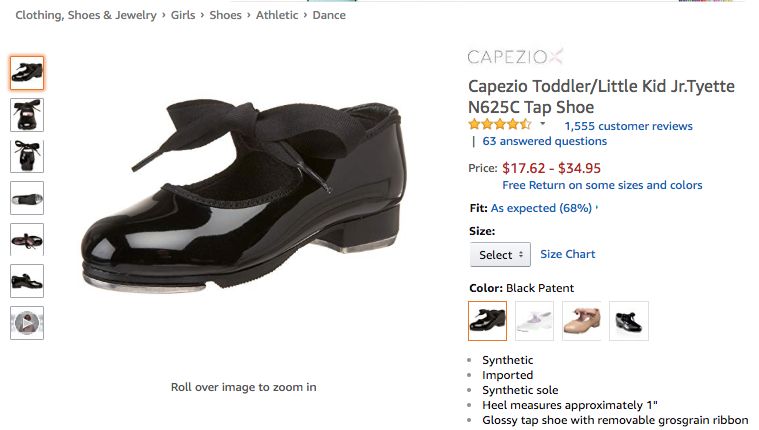The image size is (759, 430).
Task: Show the shoe sole side-profile thumbnail
Action: pos(27,198)
